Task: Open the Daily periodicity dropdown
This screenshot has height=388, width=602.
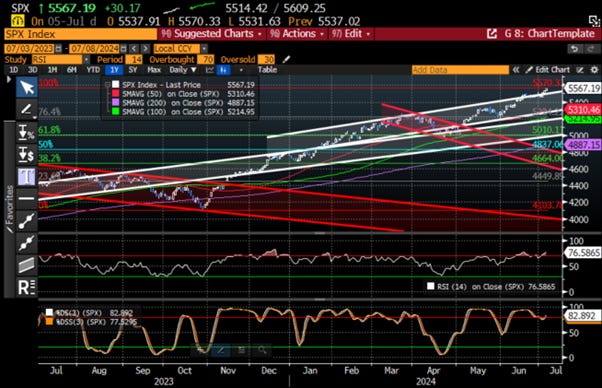Action: point(183,70)
